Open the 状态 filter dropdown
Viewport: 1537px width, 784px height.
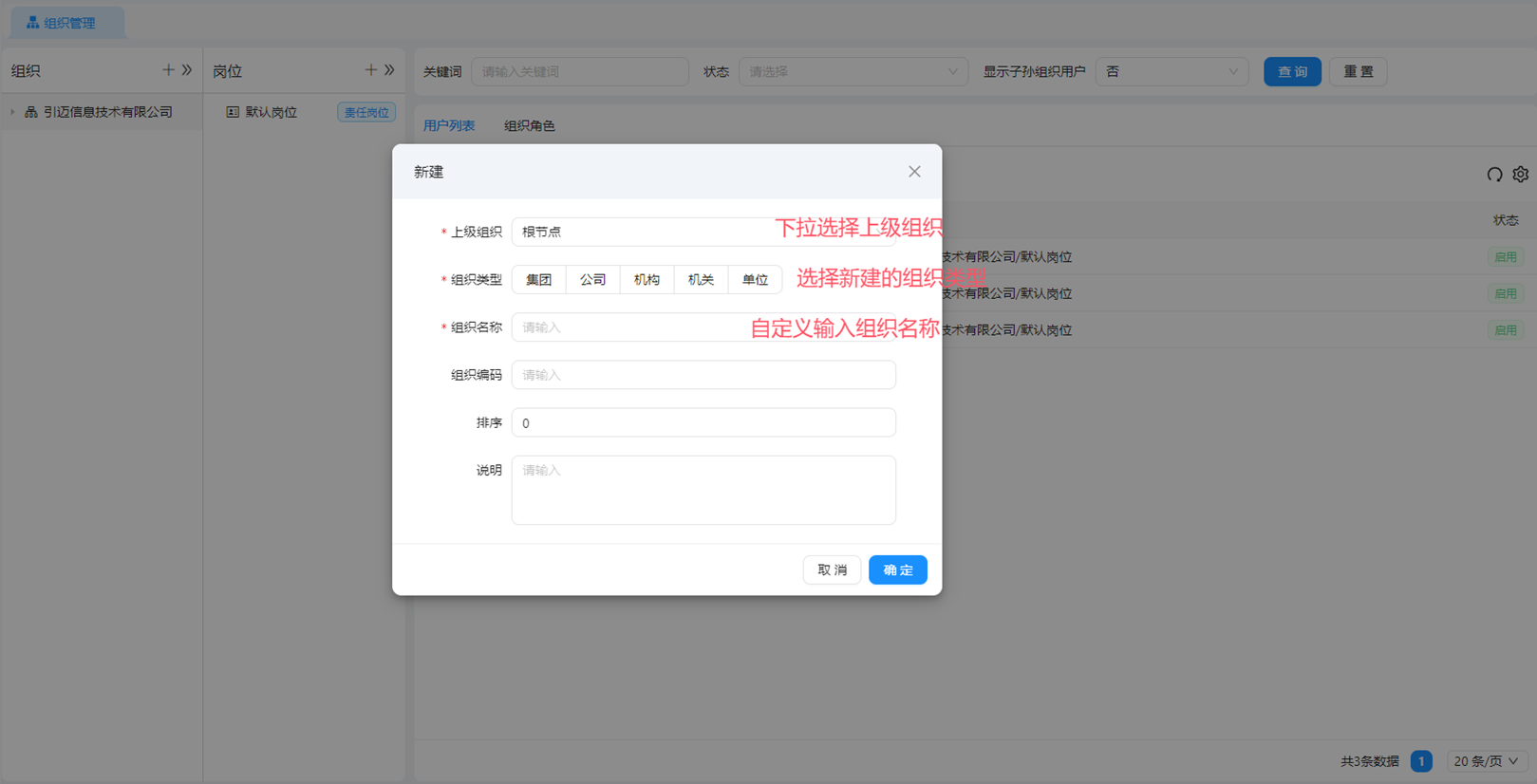tap(853, 72)
